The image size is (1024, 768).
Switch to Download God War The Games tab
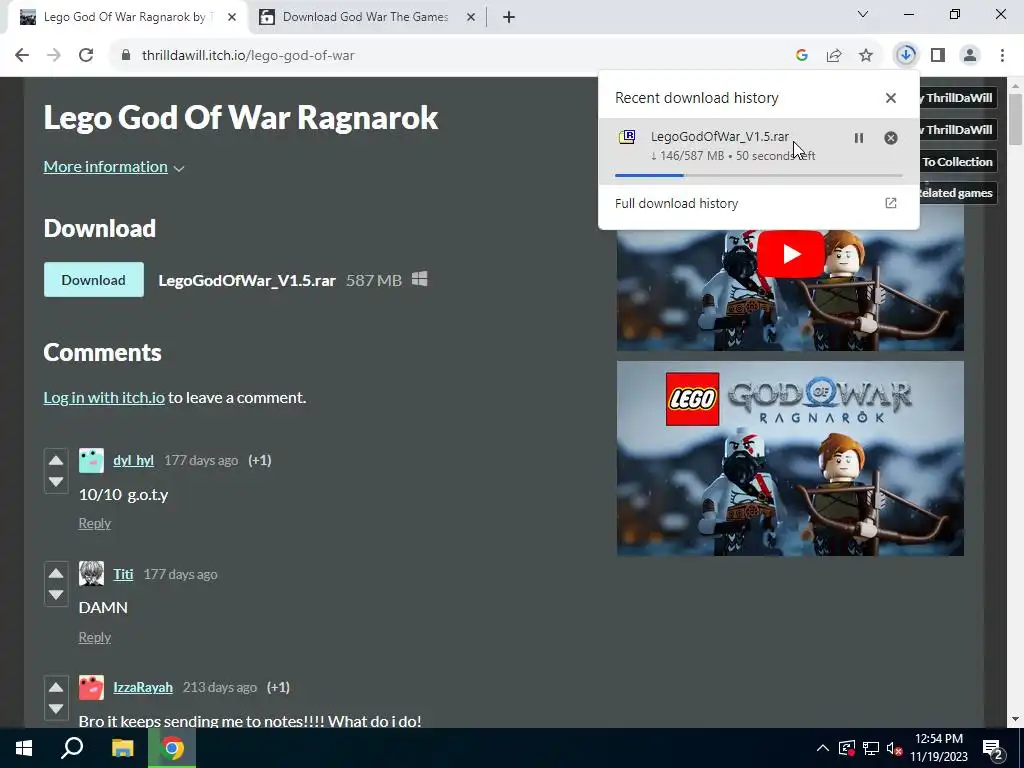(366, 18)
